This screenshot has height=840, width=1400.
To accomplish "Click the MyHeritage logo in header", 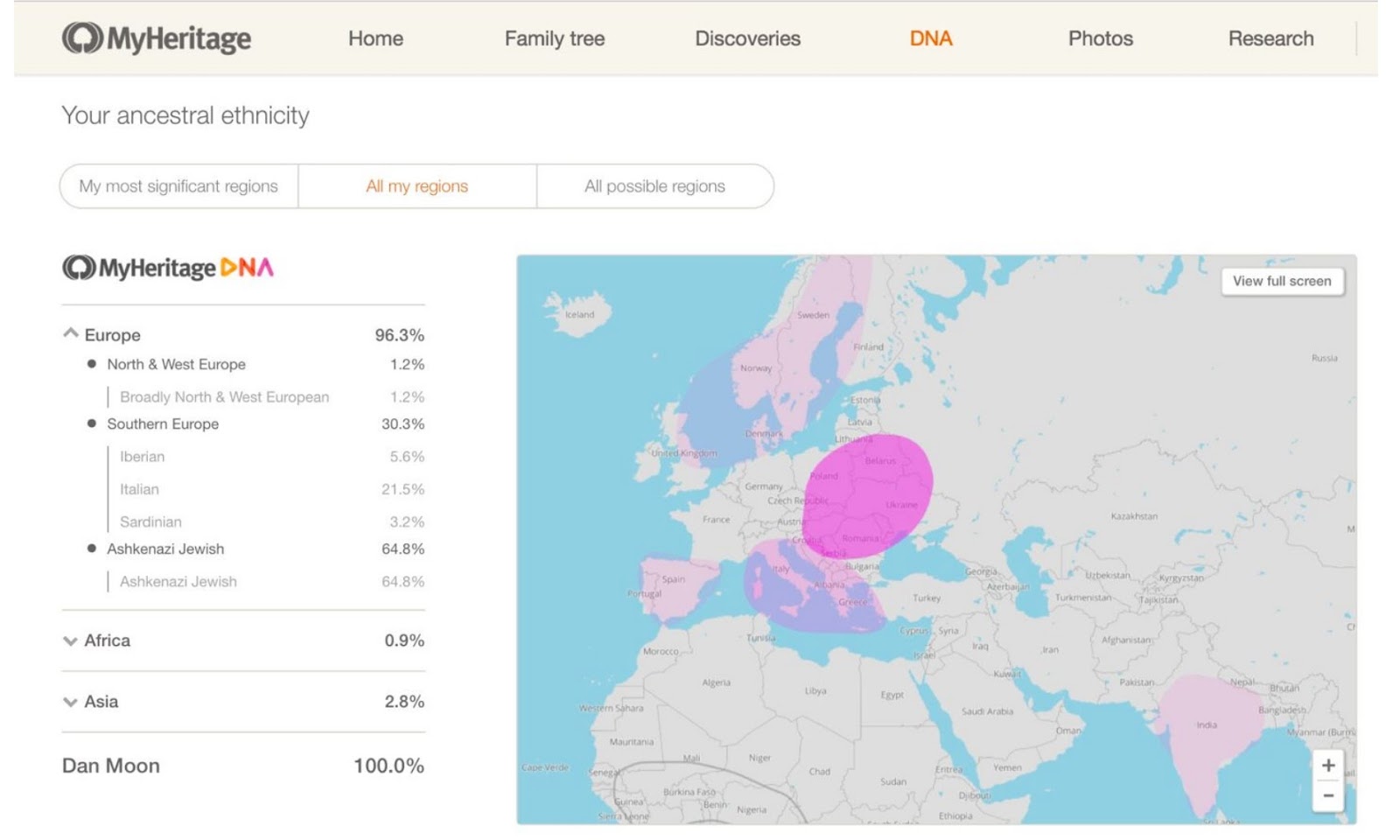I will 157,38.
